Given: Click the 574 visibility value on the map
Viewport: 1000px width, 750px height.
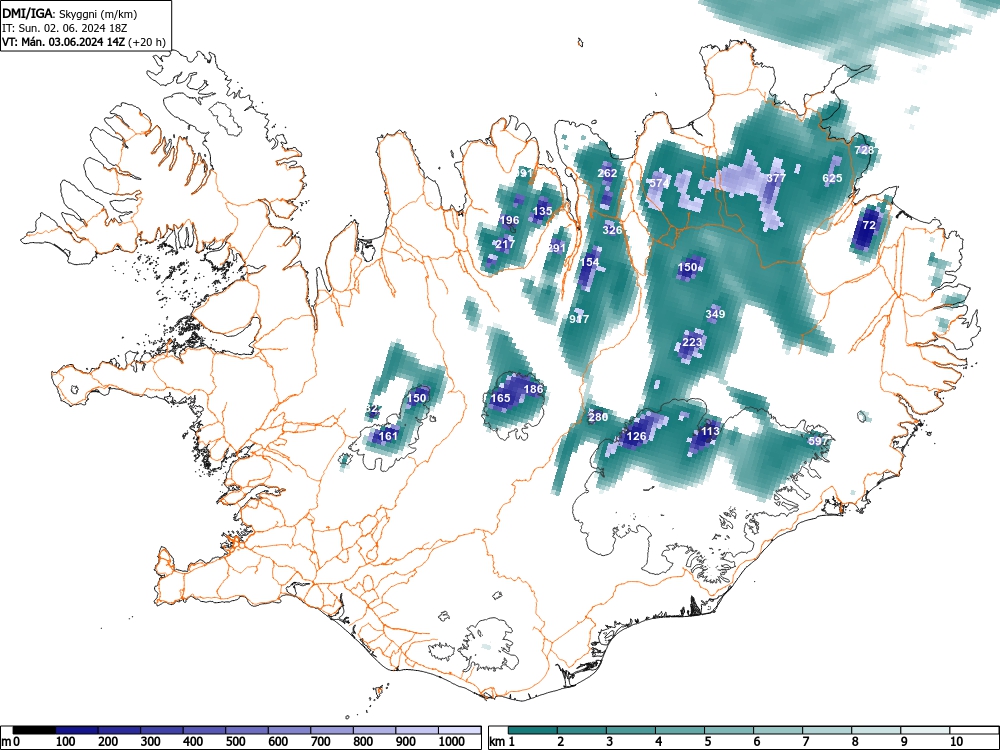Looking at the screenshot, I should pos(659,183).
